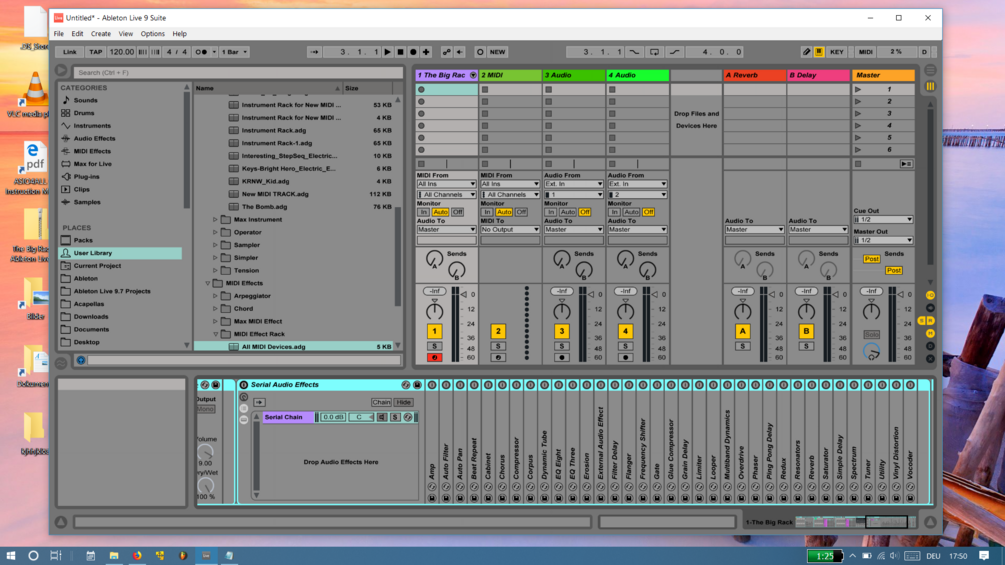Toggle the Punch-Out switch

pyautogui.click(x=674, y=52)
